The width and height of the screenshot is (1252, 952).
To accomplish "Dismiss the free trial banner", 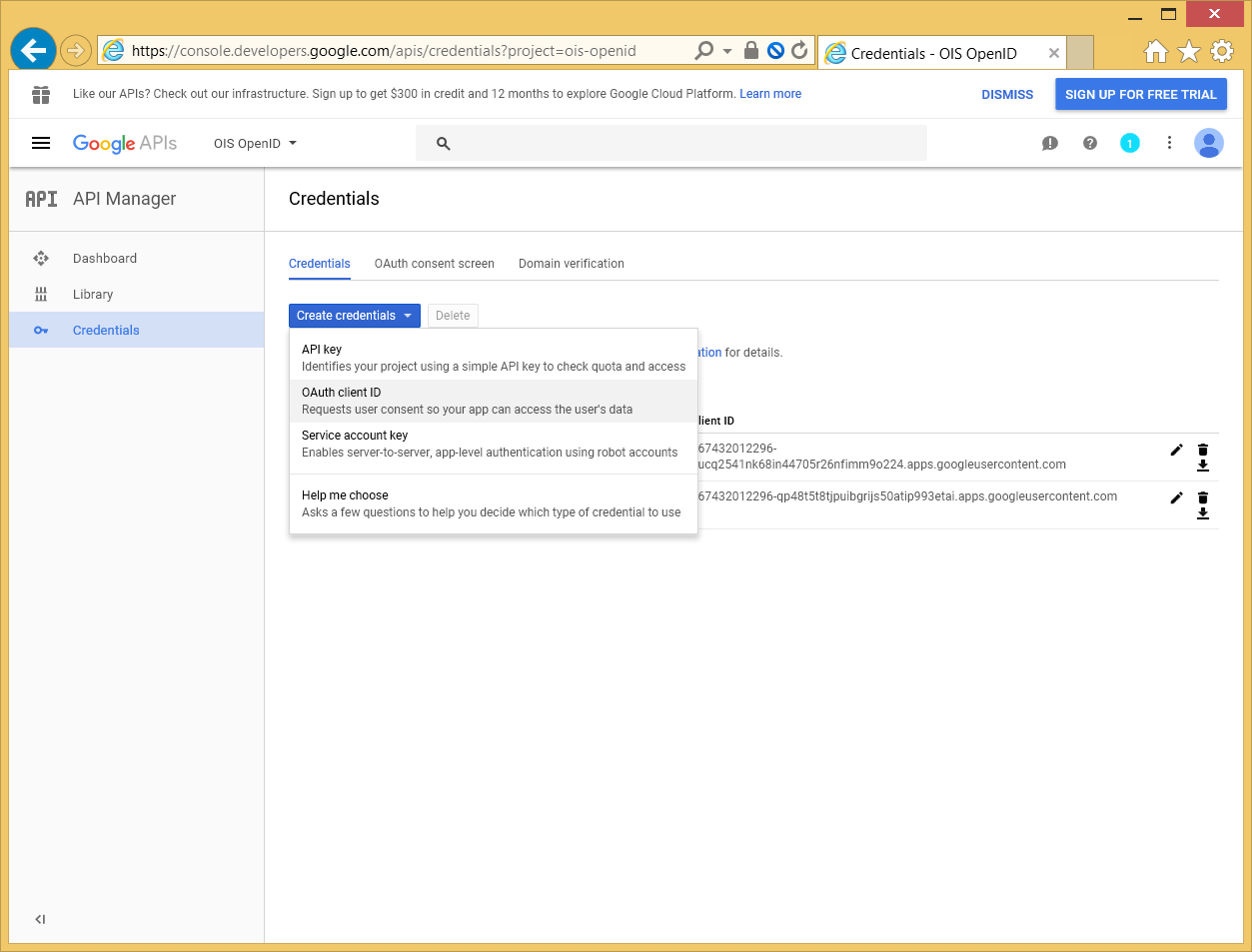I will [1007, 95].
